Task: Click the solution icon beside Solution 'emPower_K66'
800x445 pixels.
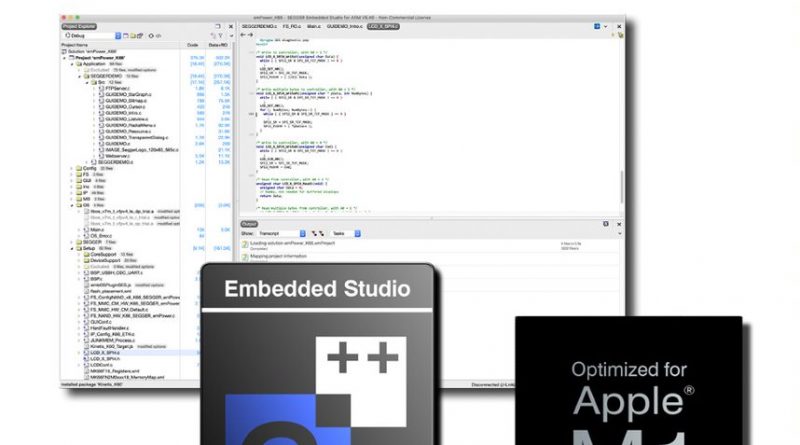Action: click(64, 52)
